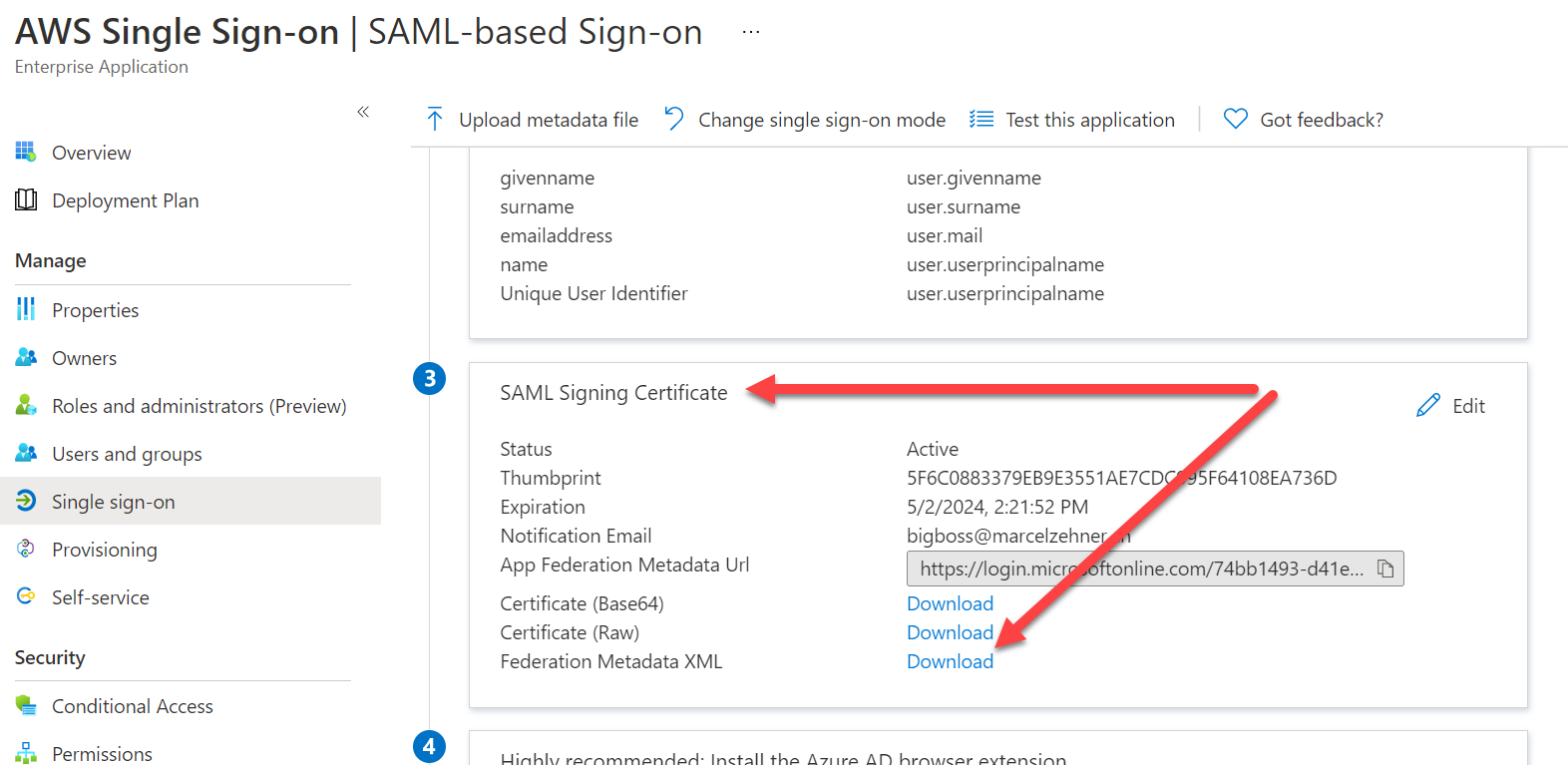Click the Conditional Access shield icon

coord(26,706)
